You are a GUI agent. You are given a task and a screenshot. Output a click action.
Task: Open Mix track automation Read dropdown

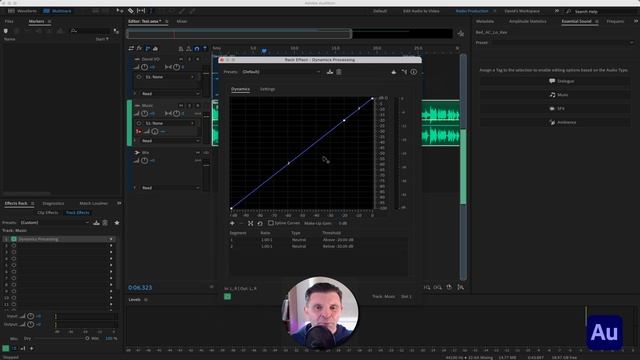pos(170,188)
